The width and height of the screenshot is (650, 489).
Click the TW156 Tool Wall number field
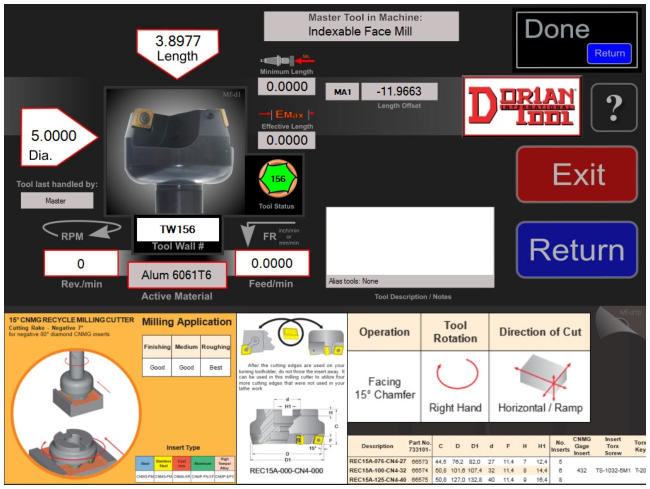(177, 229)
